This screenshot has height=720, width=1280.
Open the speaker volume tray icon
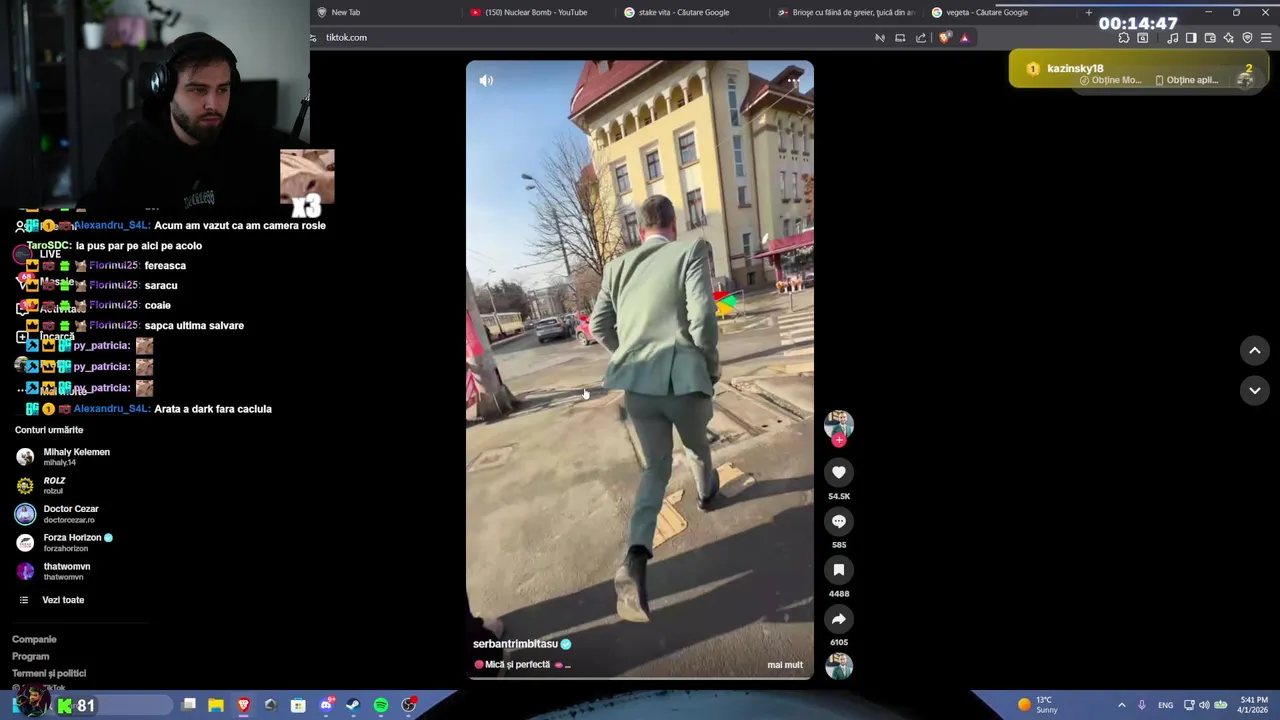[1204, 705]
